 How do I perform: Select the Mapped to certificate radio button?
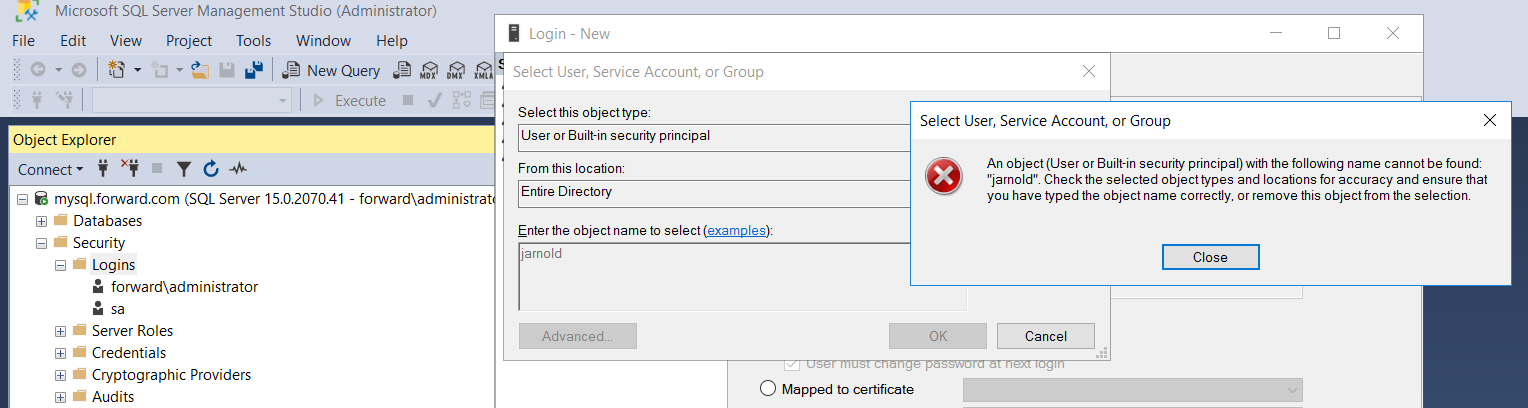pos(769,389)
